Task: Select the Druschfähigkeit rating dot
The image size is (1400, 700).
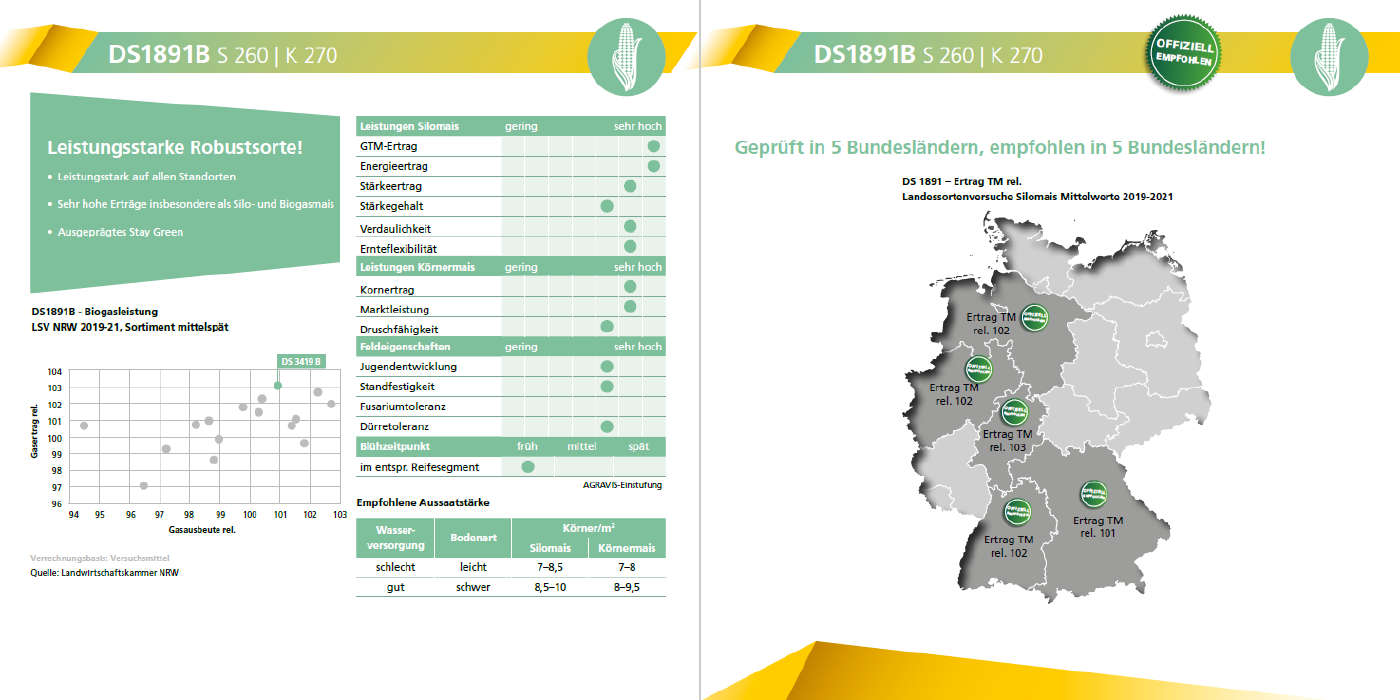Action: [x=607, y=327]
